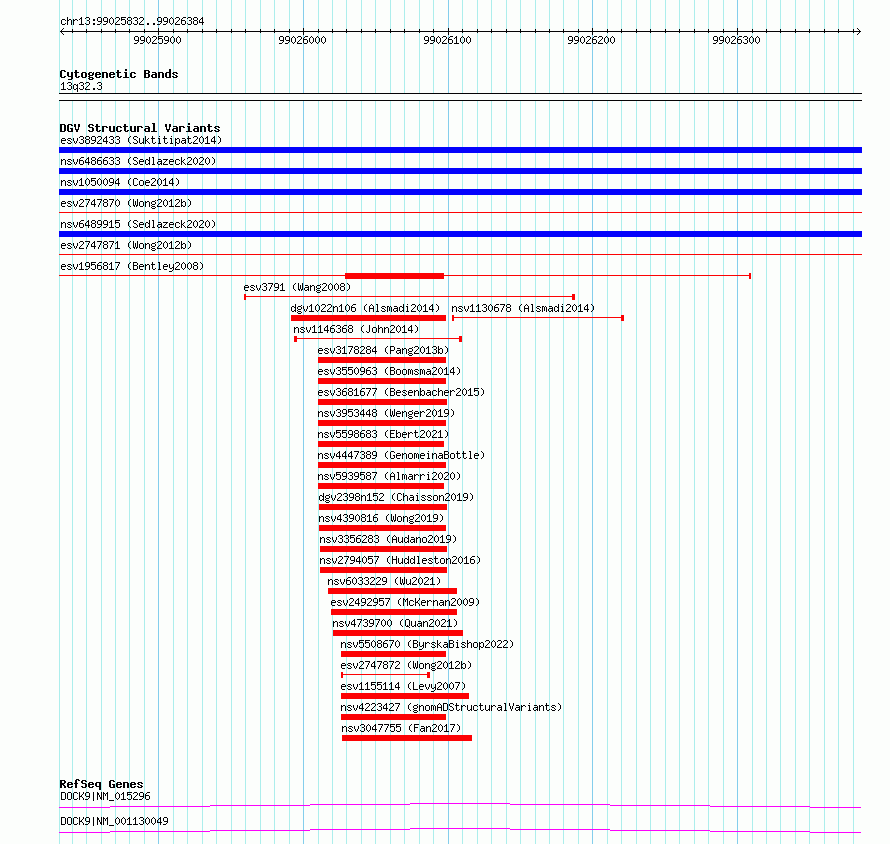
Task: Click the DGV Structural Variants track heading
Action: (x=140, y=128)
